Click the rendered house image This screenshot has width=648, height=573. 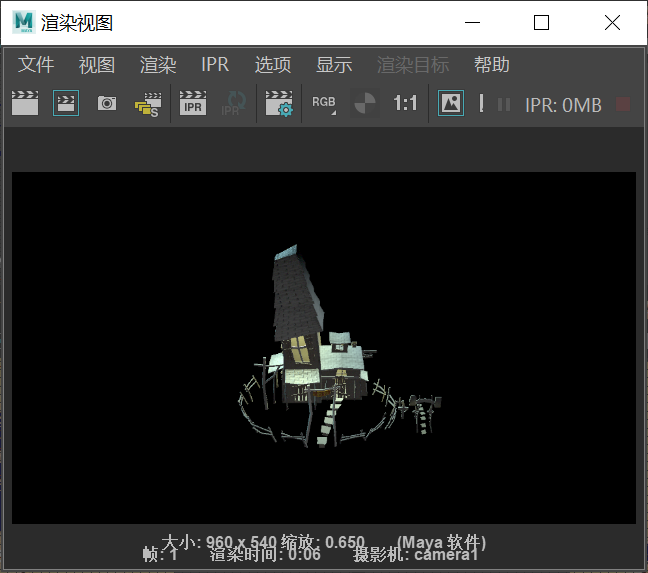tap(324, 348)
